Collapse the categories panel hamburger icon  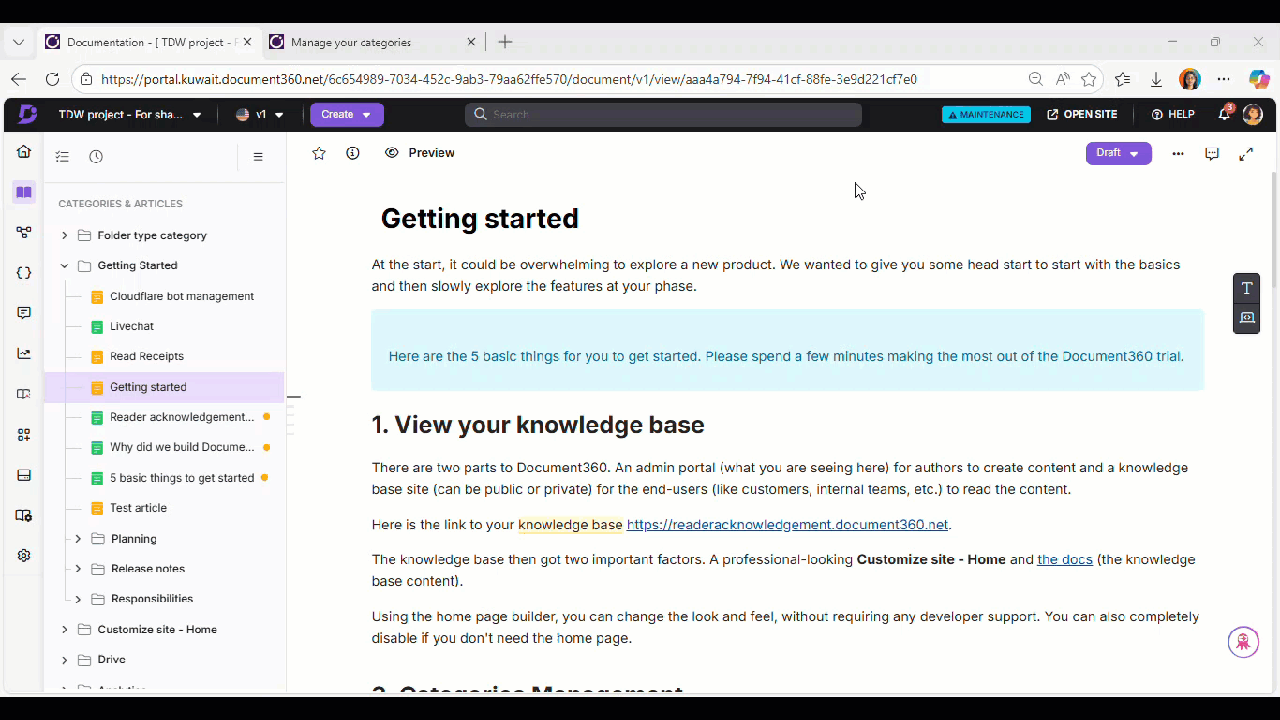(258, 156)
